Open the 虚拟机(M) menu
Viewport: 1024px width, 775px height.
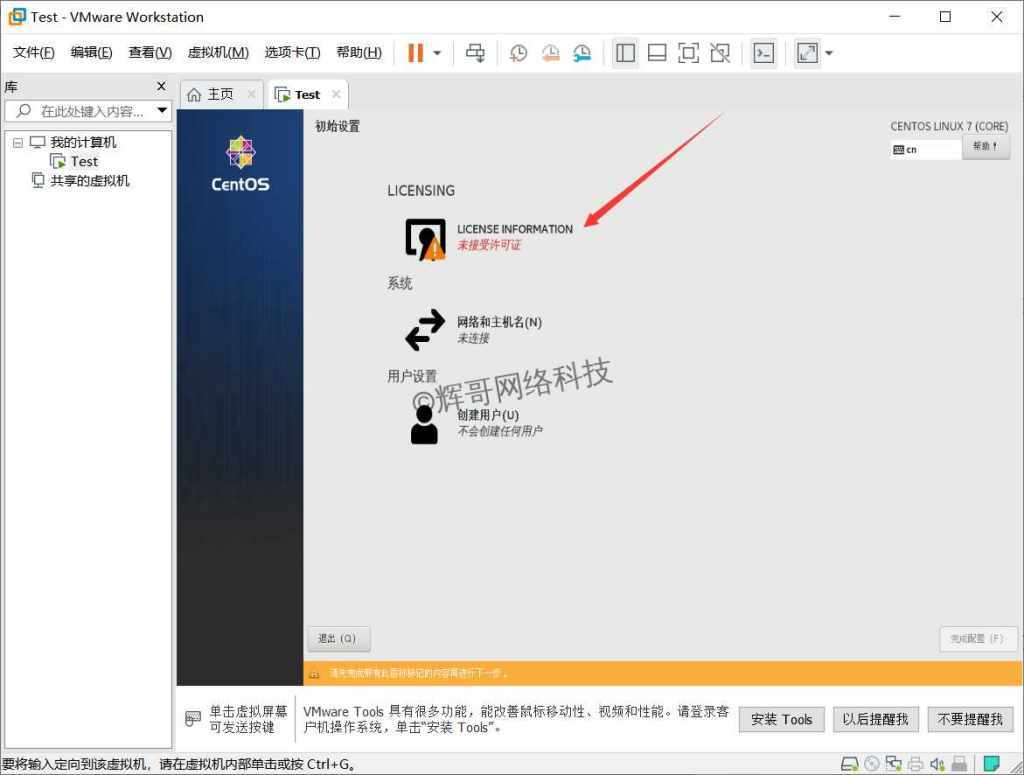click(218, 53)
